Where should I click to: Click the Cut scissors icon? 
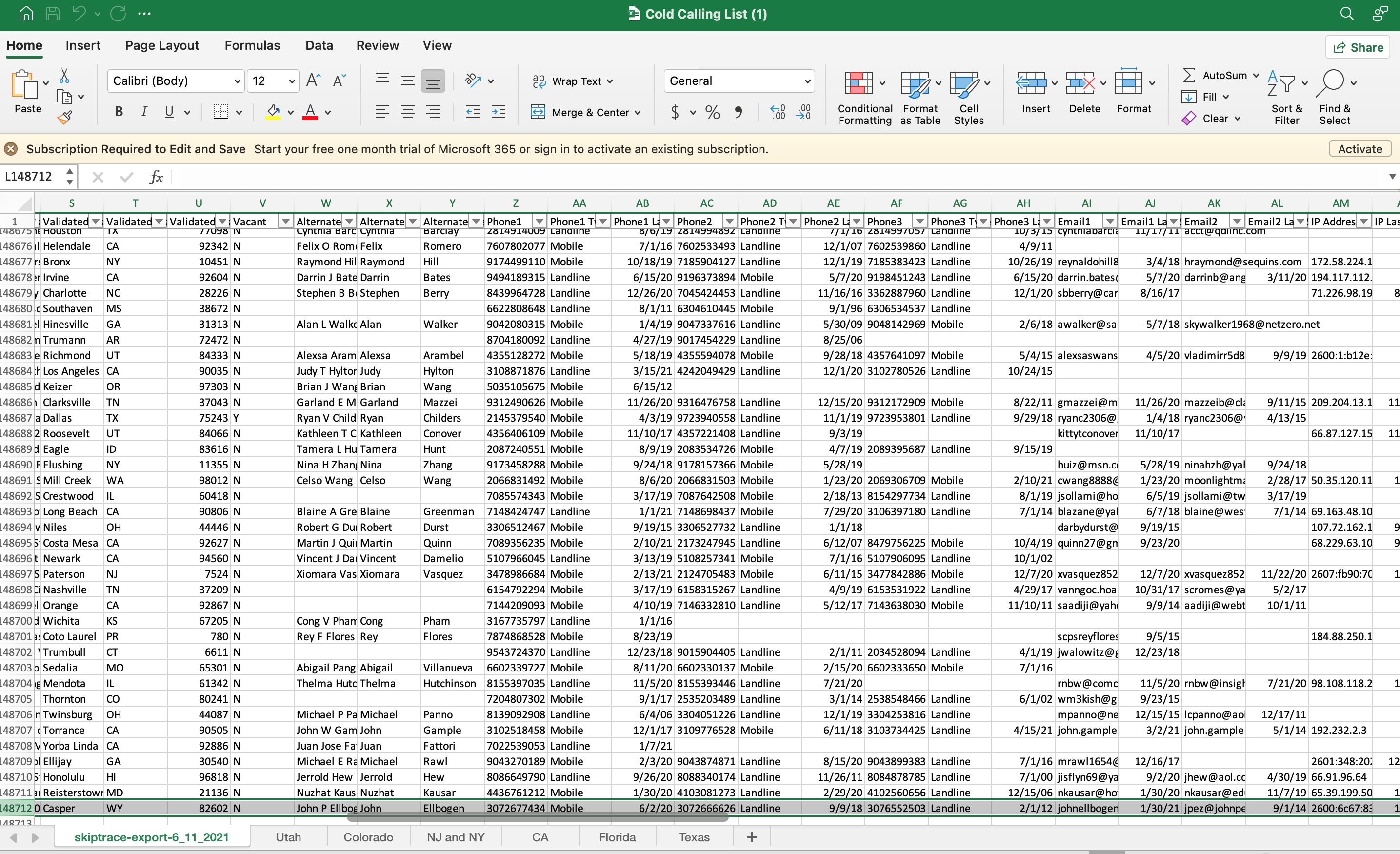(x=64, y=76)
